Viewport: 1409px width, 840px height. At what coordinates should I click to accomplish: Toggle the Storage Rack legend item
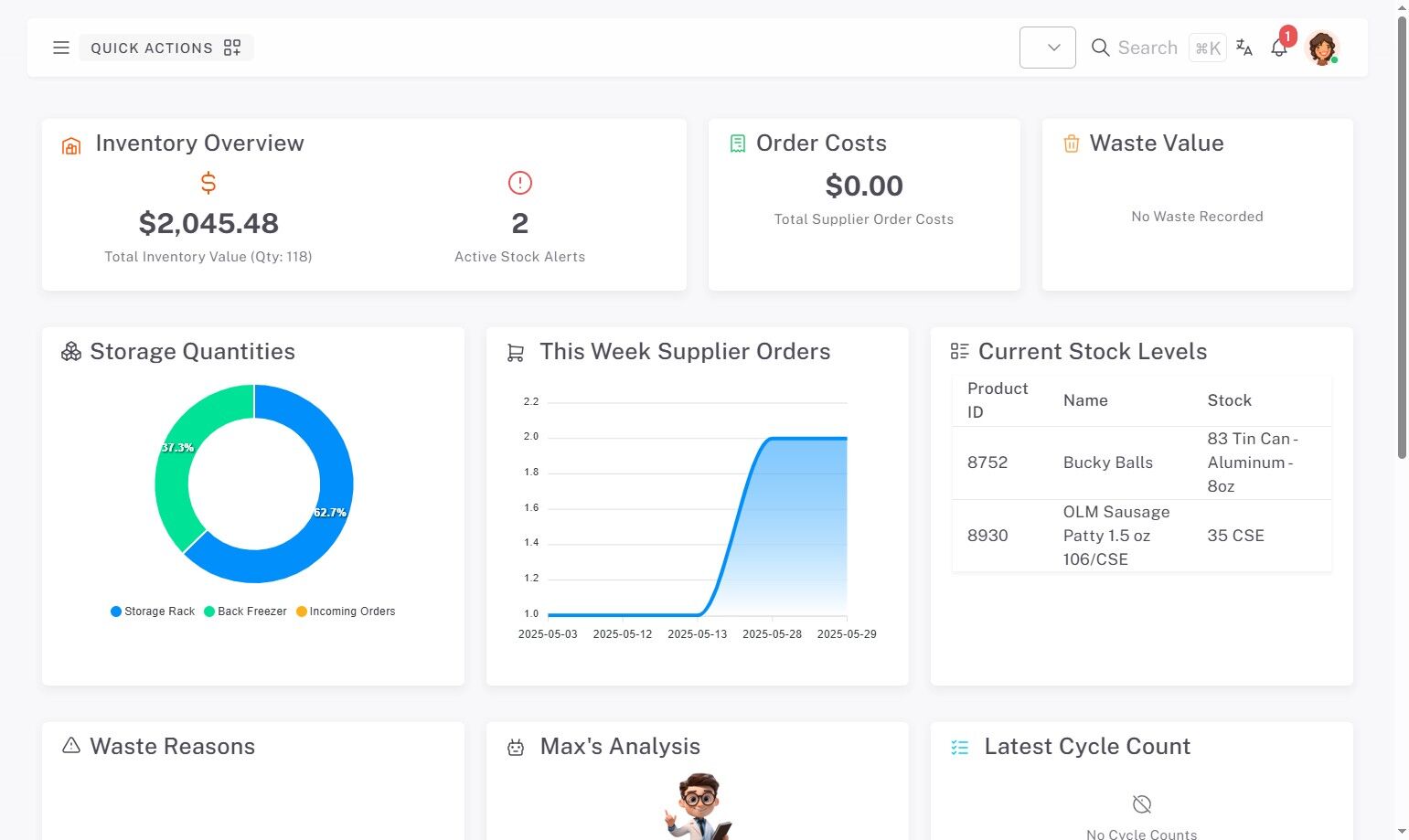153,611
